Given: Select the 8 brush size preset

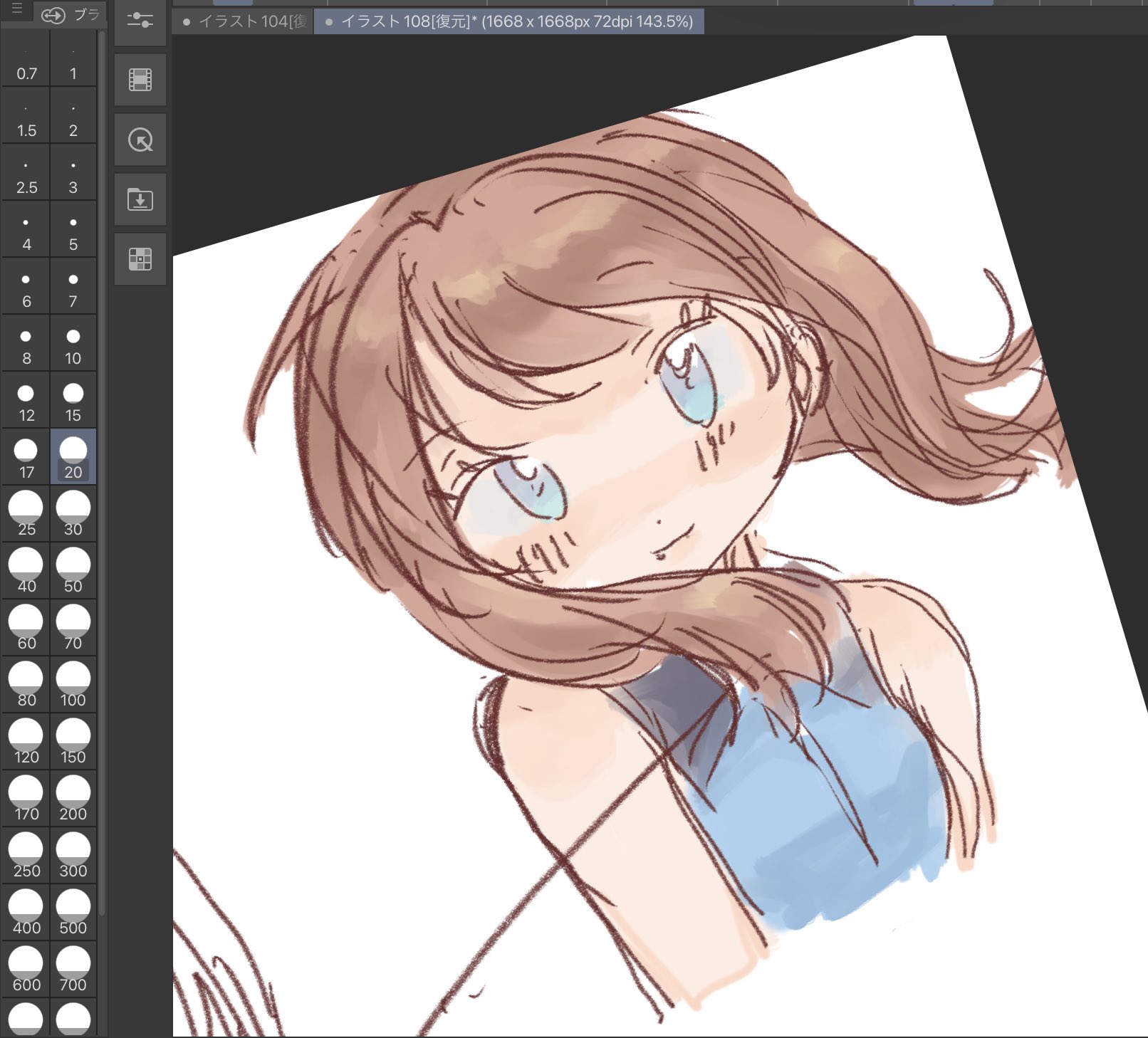Looking at the screenshot, I should pos(26,343).
